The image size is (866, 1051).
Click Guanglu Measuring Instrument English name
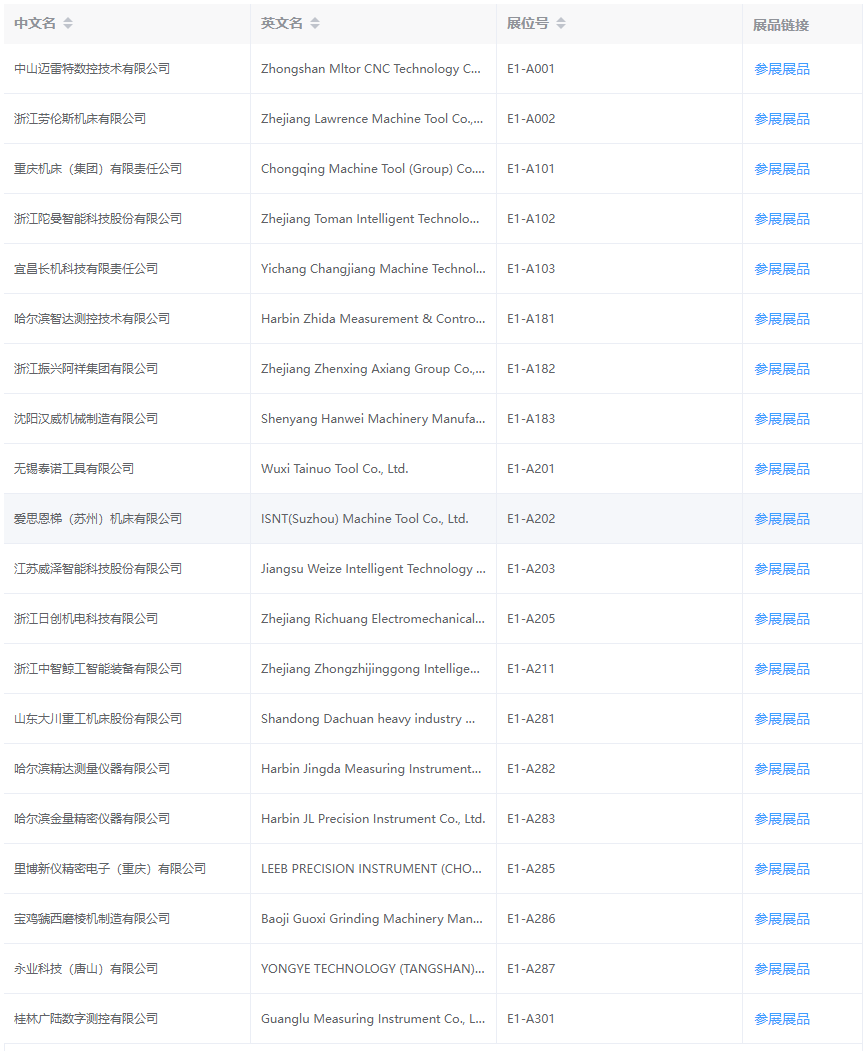coord(373,1019)
